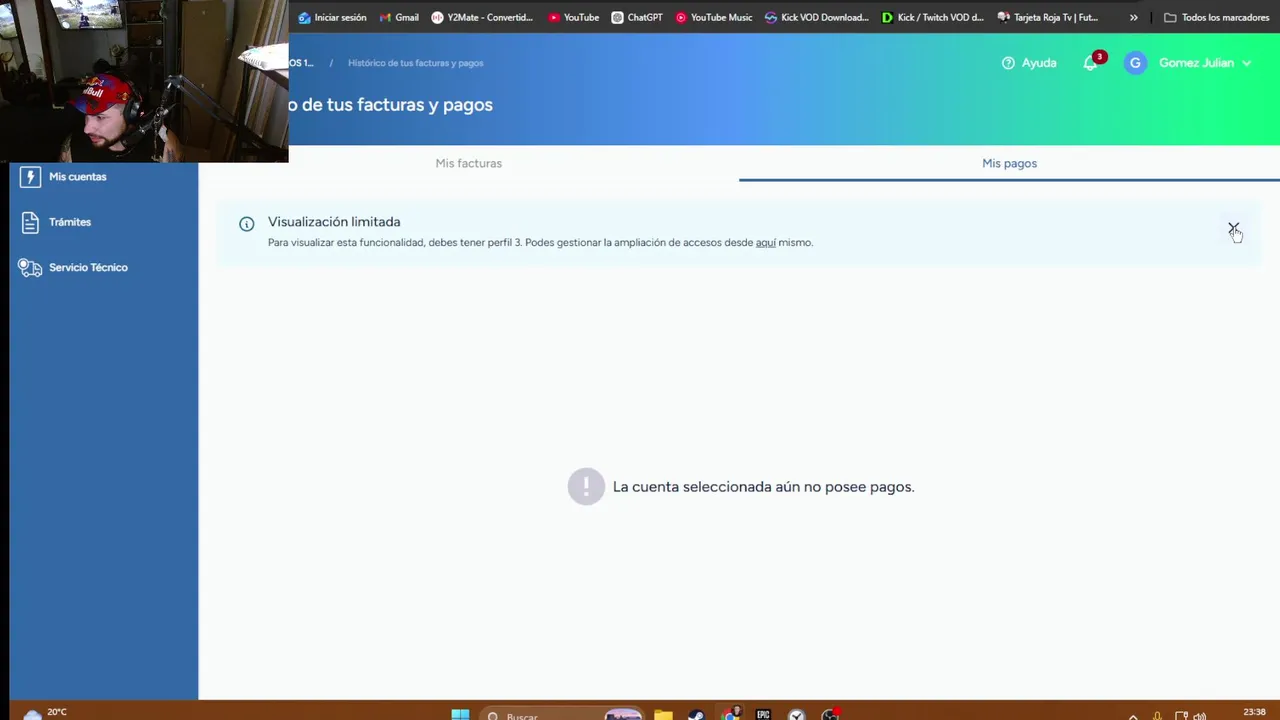Open the Iniciar sesión bookmark
Image resolution: width=1280 pixels, height=720 pixels.
coord(332,17)
